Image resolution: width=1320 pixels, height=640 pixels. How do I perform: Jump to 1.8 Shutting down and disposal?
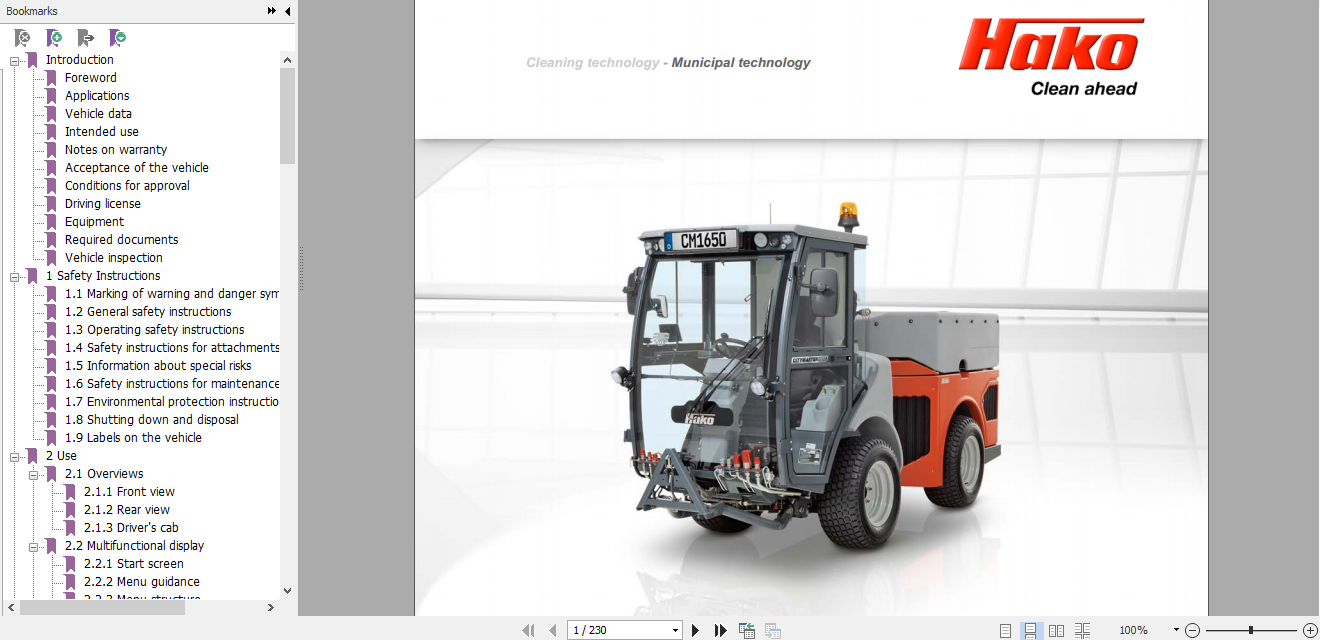[x=152, y=420]
